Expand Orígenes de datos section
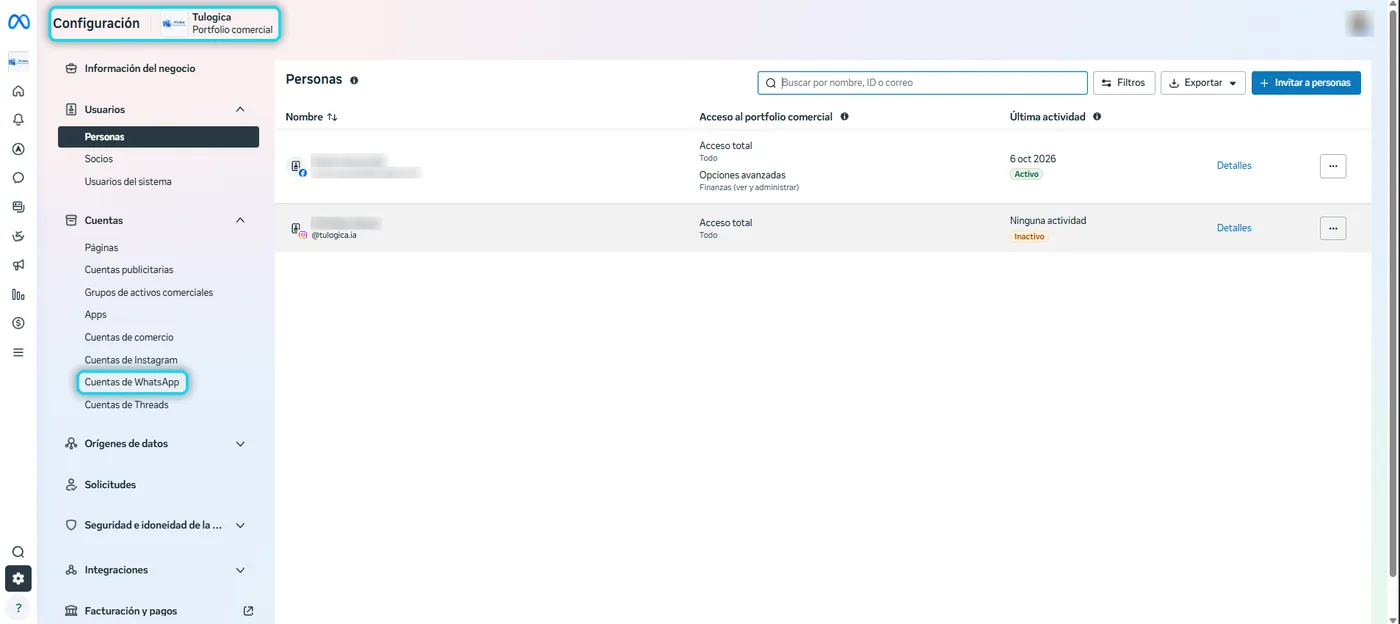Screen dimensions: 1400x624 click(240, 444)
